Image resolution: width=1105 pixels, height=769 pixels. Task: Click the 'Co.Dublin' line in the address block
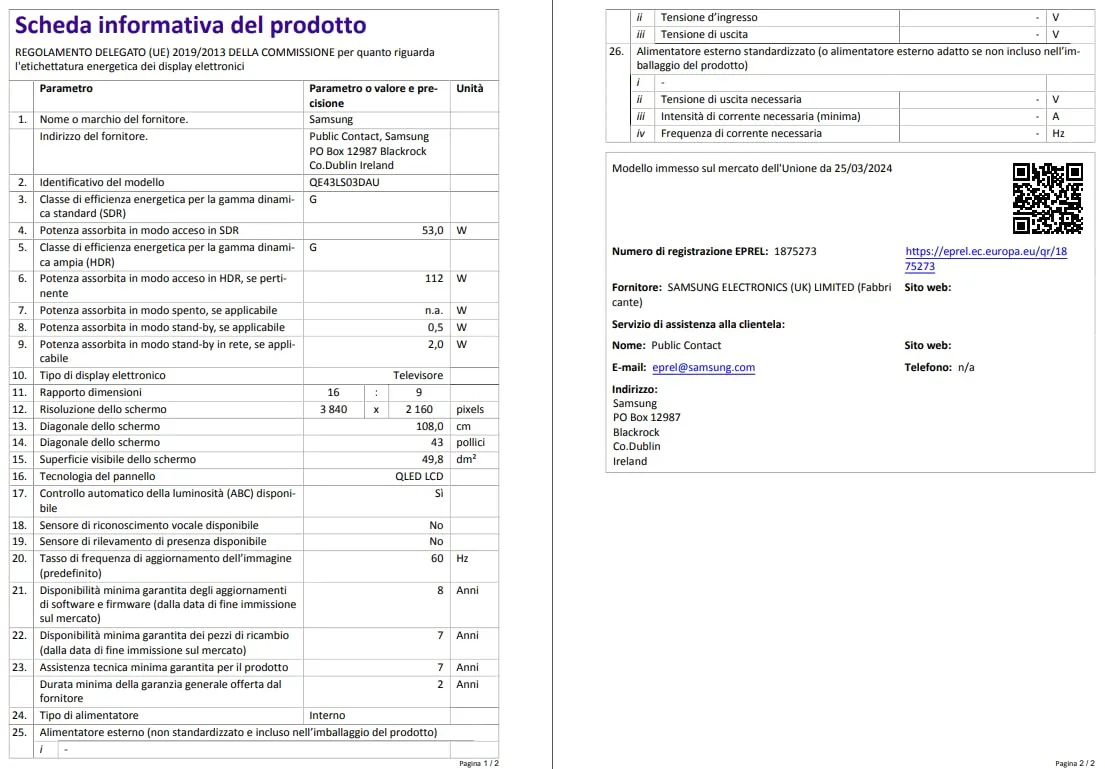click(x=636, y=446)
